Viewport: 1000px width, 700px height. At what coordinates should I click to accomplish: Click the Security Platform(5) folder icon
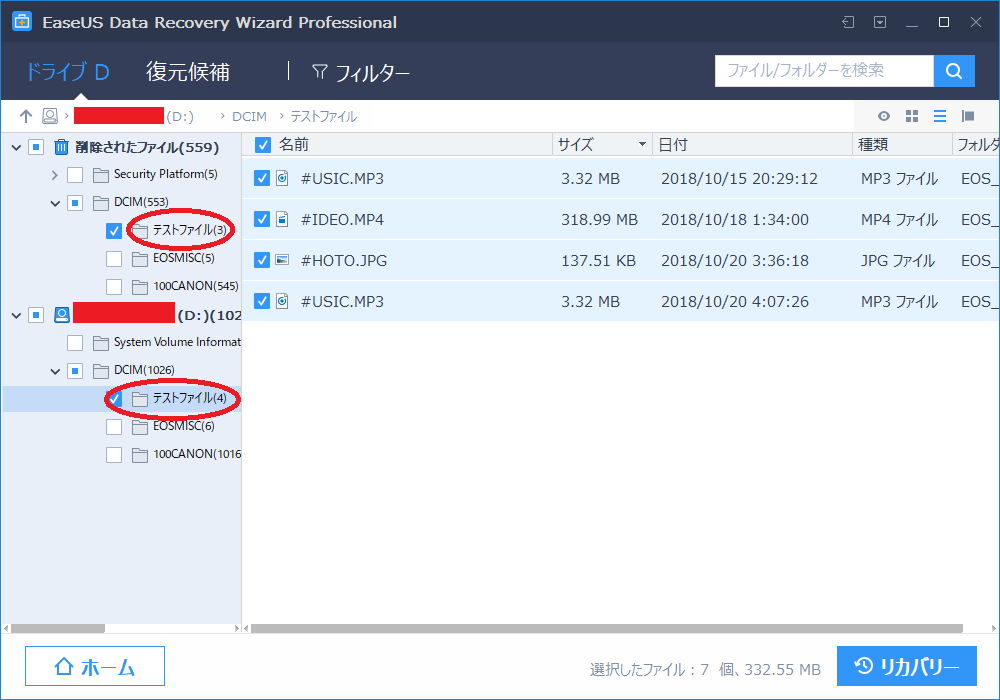[100, 175]
